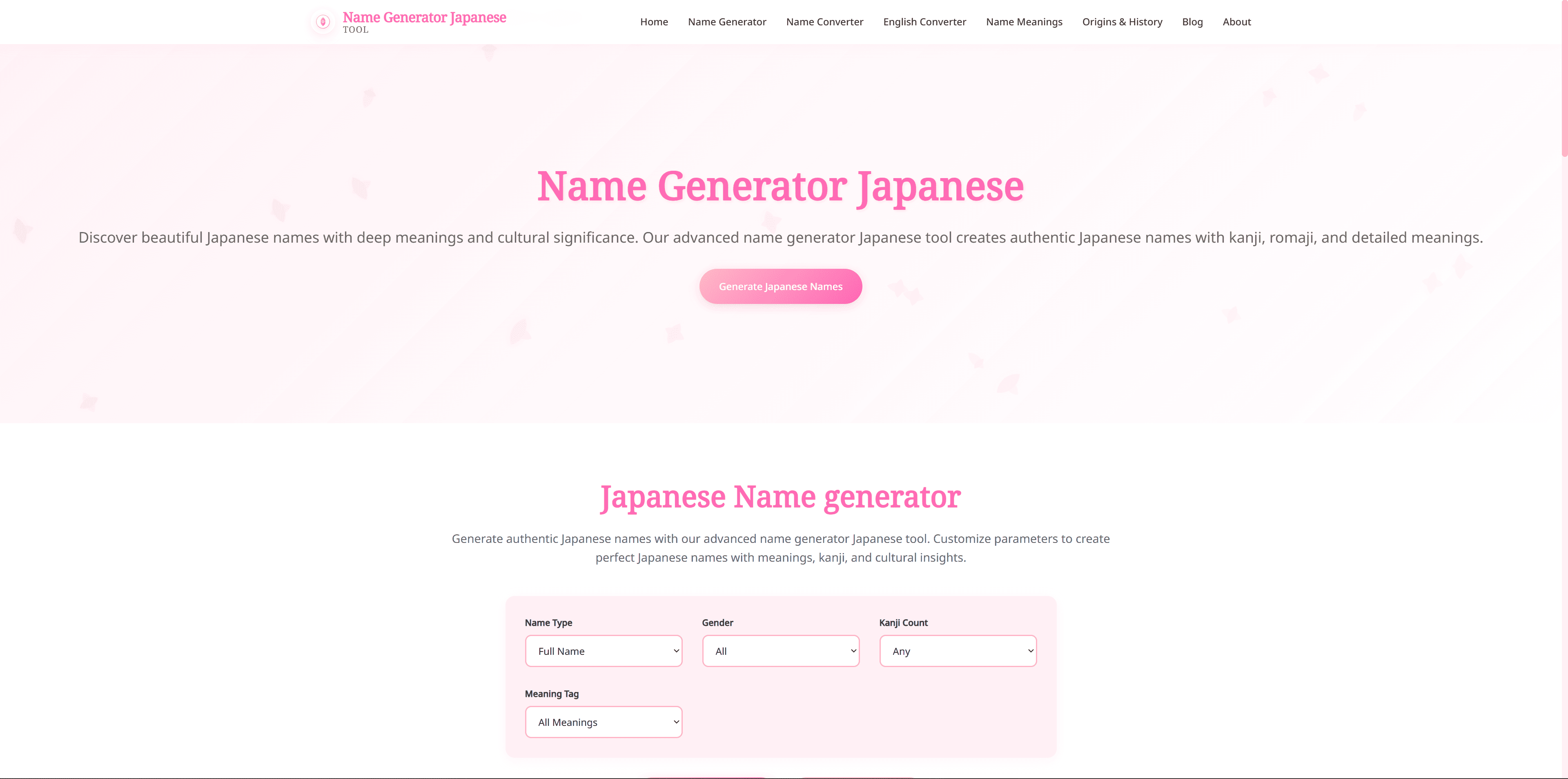Click the Any field under Kanji Count

pyautogui.click(x=957, y=650)
